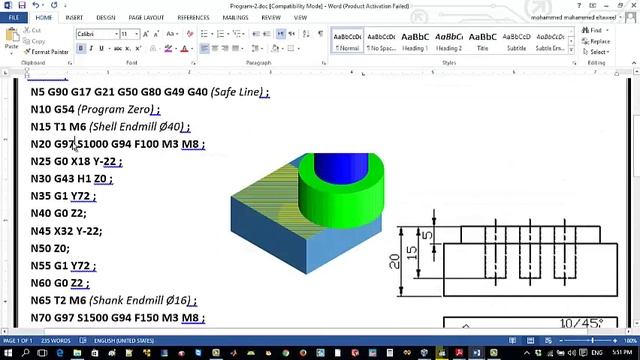Toggle Italic formatting
Screen dimensions: 640x360
(91, 49)
